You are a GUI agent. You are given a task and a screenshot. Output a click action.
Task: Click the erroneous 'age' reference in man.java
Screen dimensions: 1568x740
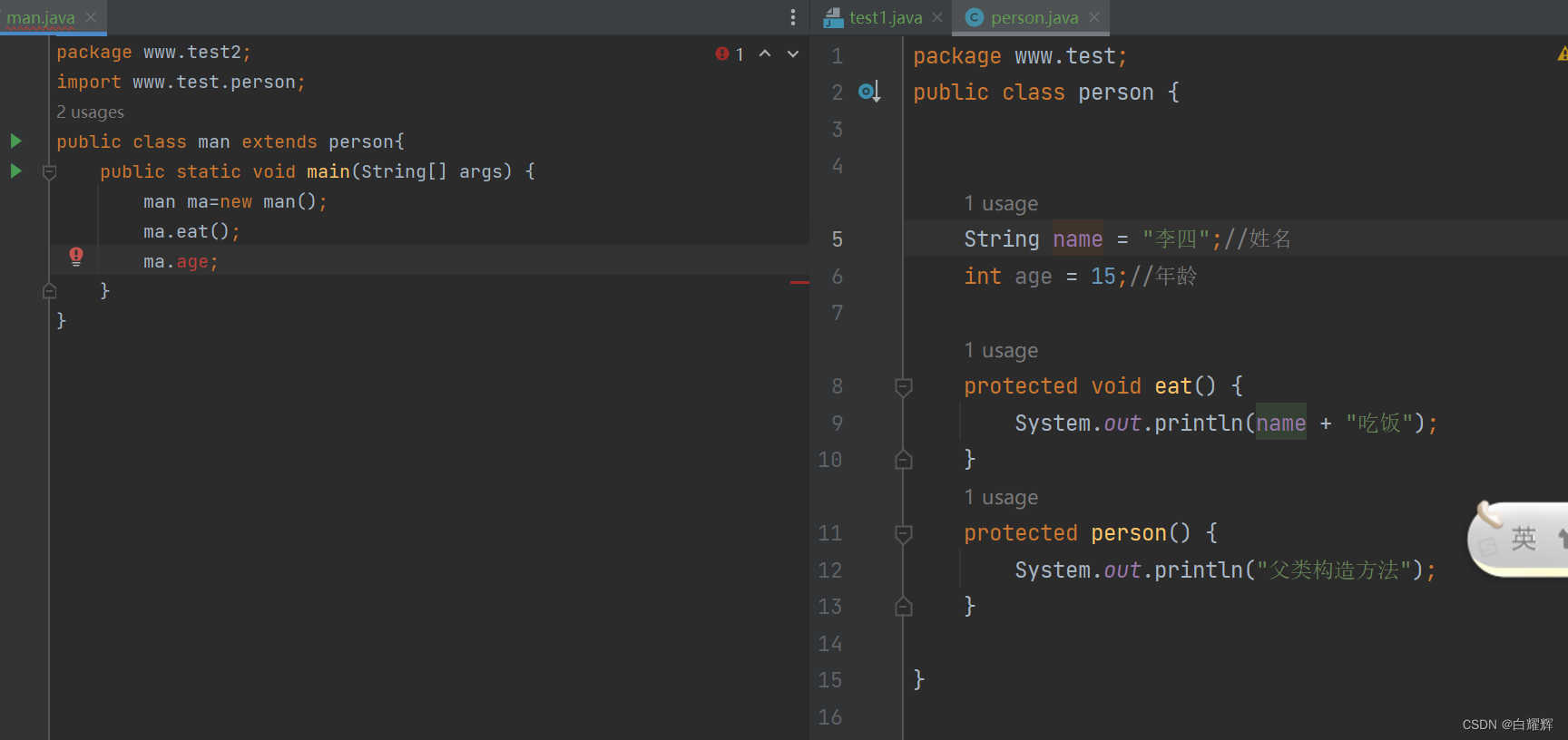click(x=192, y=262)
